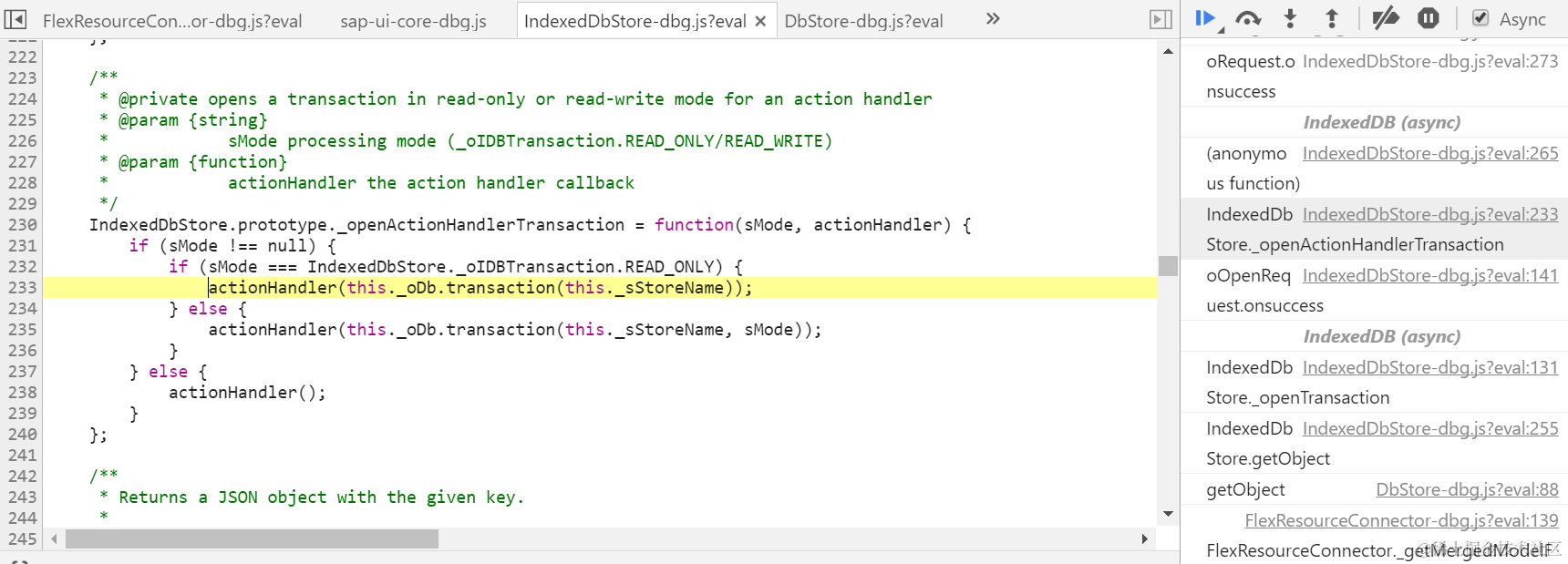Step out of current function
This screenshot has height=564, width=1568.
1332,18
